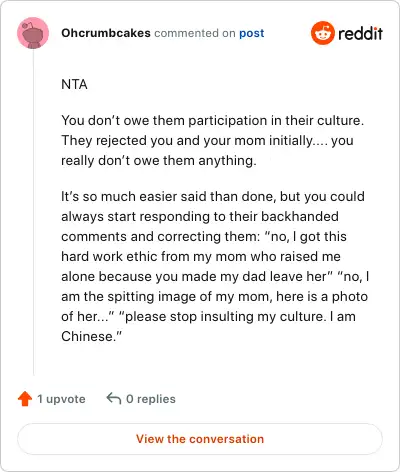Click the line starting "It's so much easier"
The height and width of the screenshot is (472, 400).
213,197
